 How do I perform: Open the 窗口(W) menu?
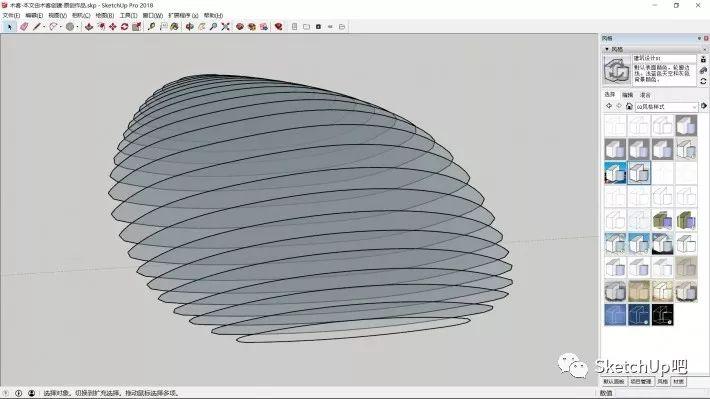(x=153, y=15)
